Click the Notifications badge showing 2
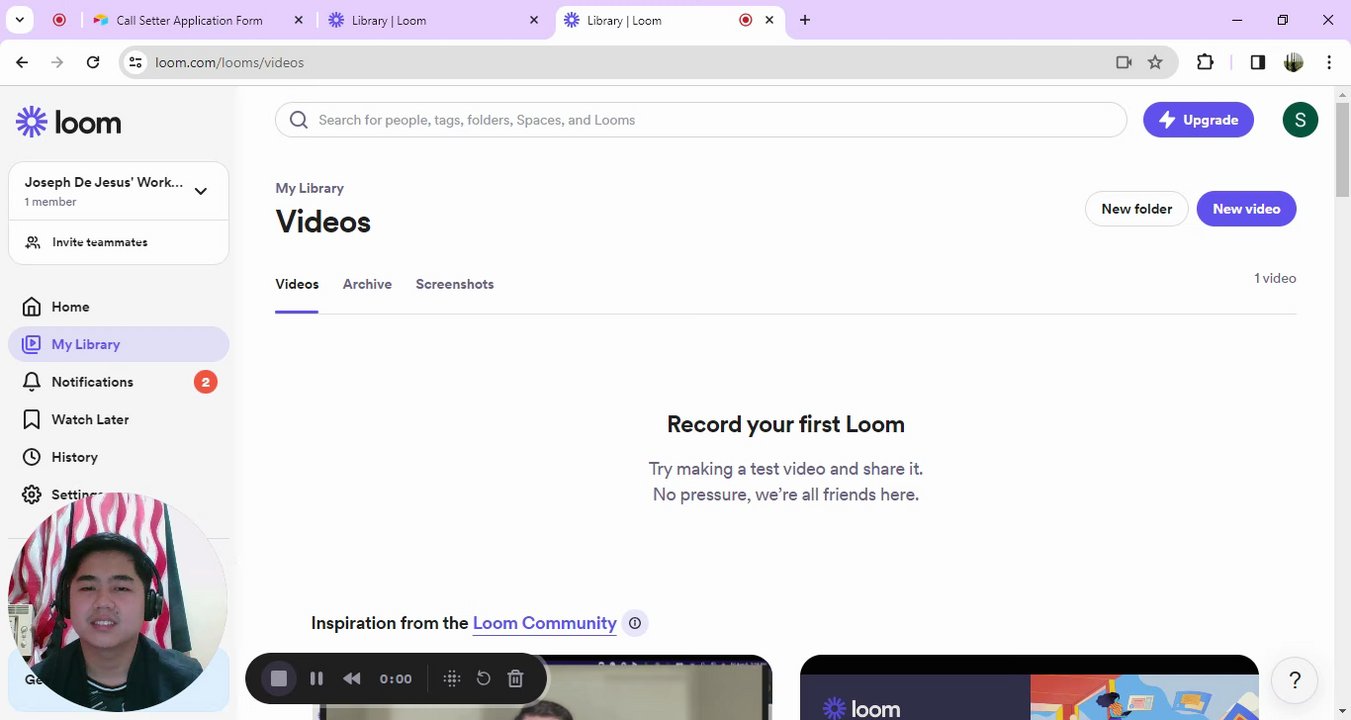Image resolution: width=1351 pixels, height=720 pixels. point(205,382)
